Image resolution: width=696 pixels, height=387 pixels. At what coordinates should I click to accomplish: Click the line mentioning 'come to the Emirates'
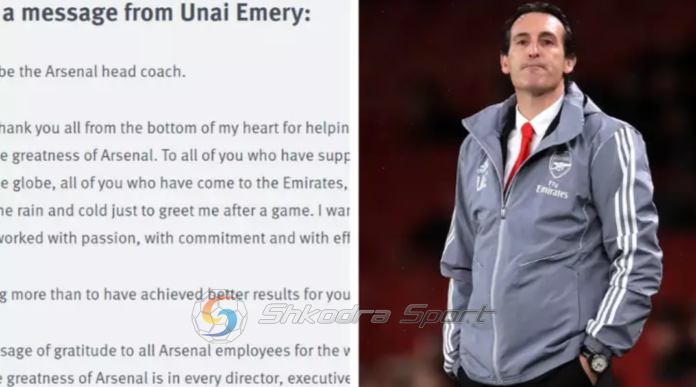(x=174, y=183)
